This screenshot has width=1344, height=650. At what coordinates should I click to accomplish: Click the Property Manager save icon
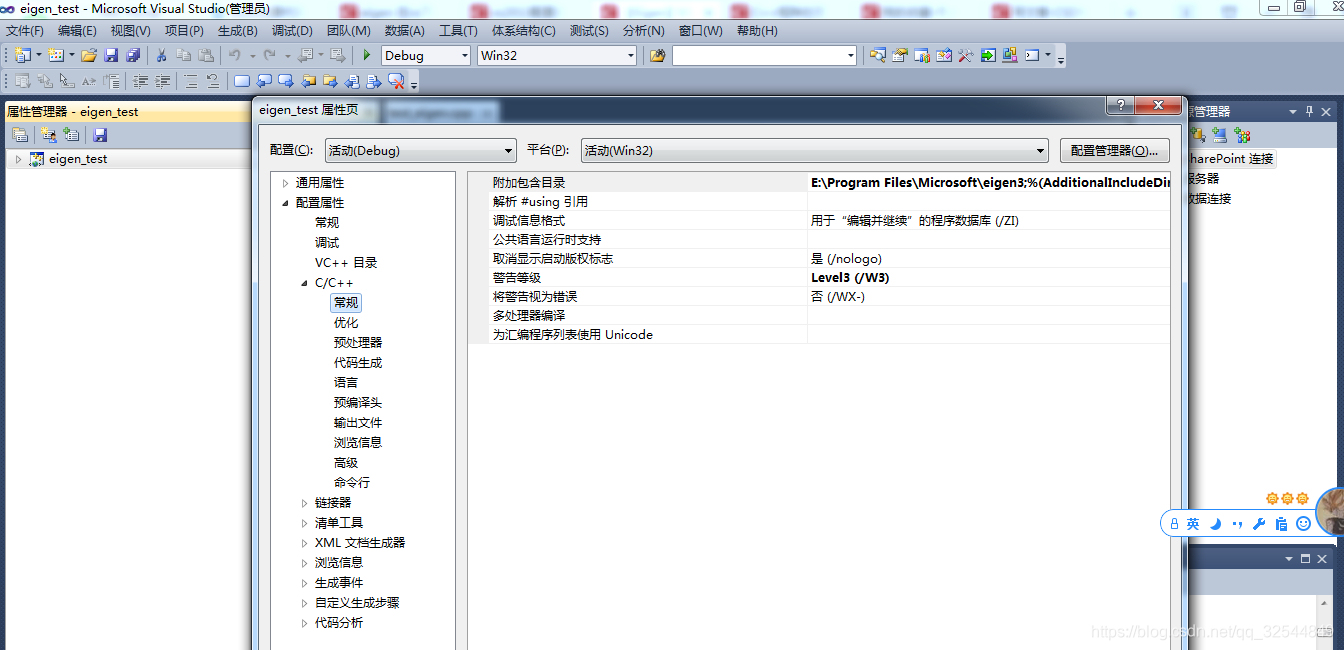[x=100, y=135]
